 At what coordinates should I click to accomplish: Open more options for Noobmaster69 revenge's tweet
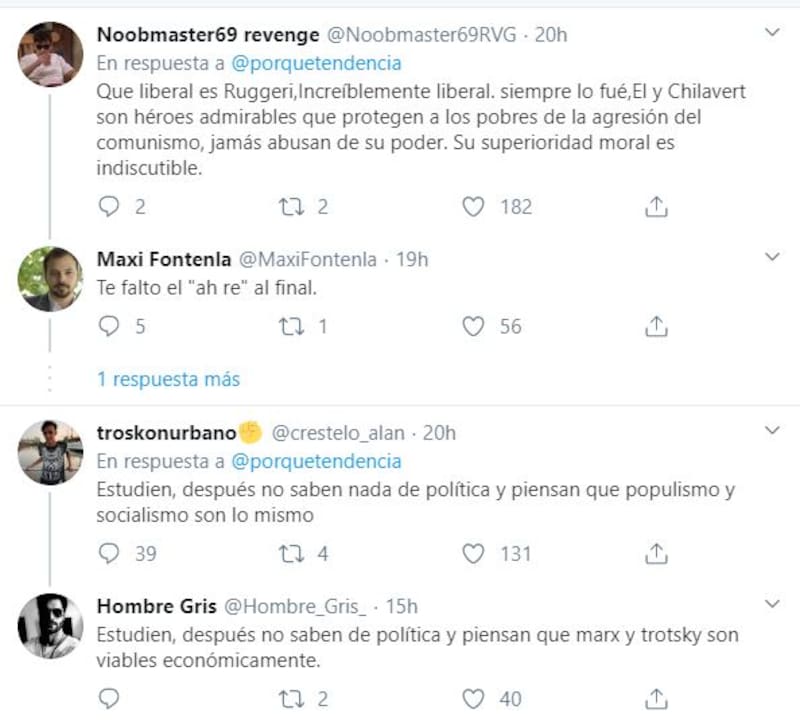click(772, 33)
